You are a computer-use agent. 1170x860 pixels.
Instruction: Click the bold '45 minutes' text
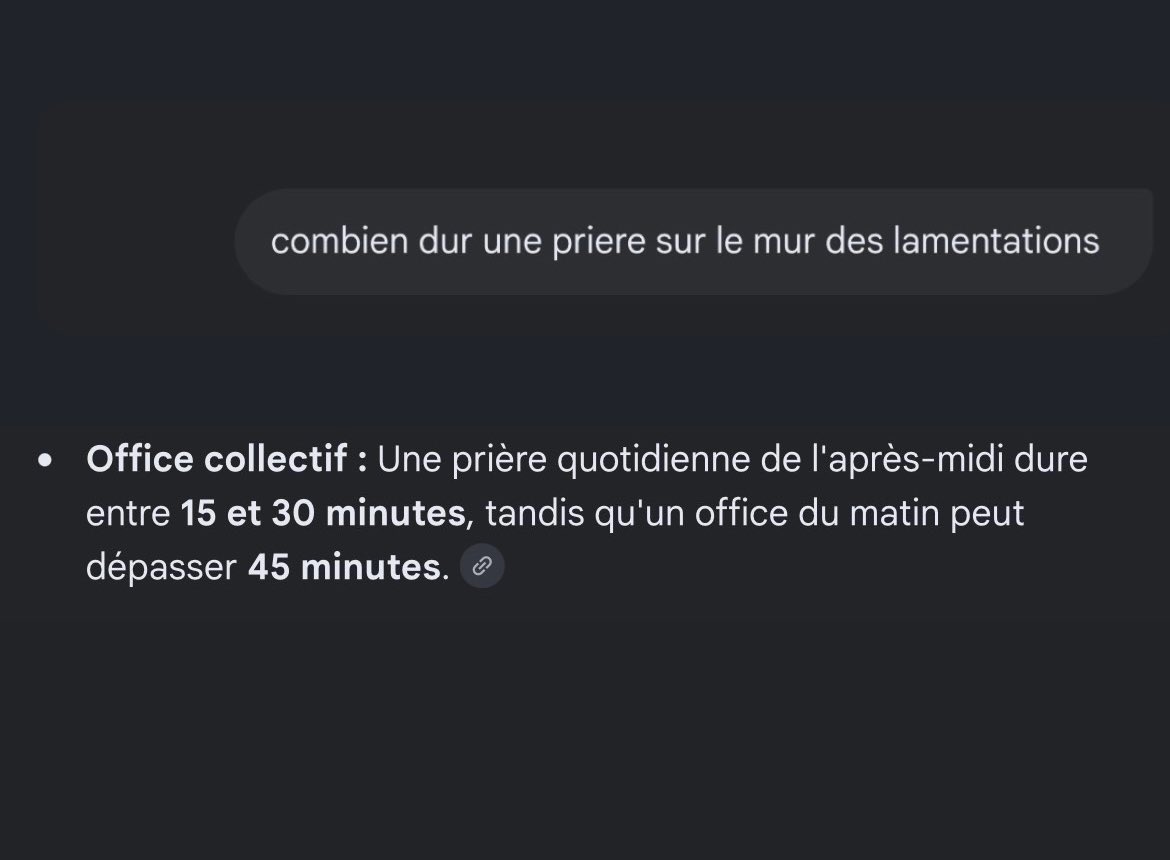[x=345, y=567]
